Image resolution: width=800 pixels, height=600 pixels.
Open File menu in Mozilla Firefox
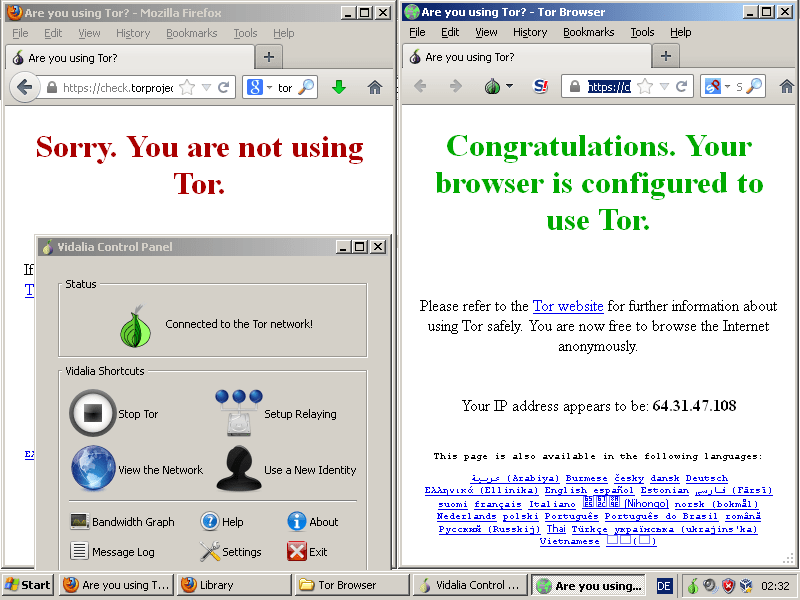[x=20, y=33]
